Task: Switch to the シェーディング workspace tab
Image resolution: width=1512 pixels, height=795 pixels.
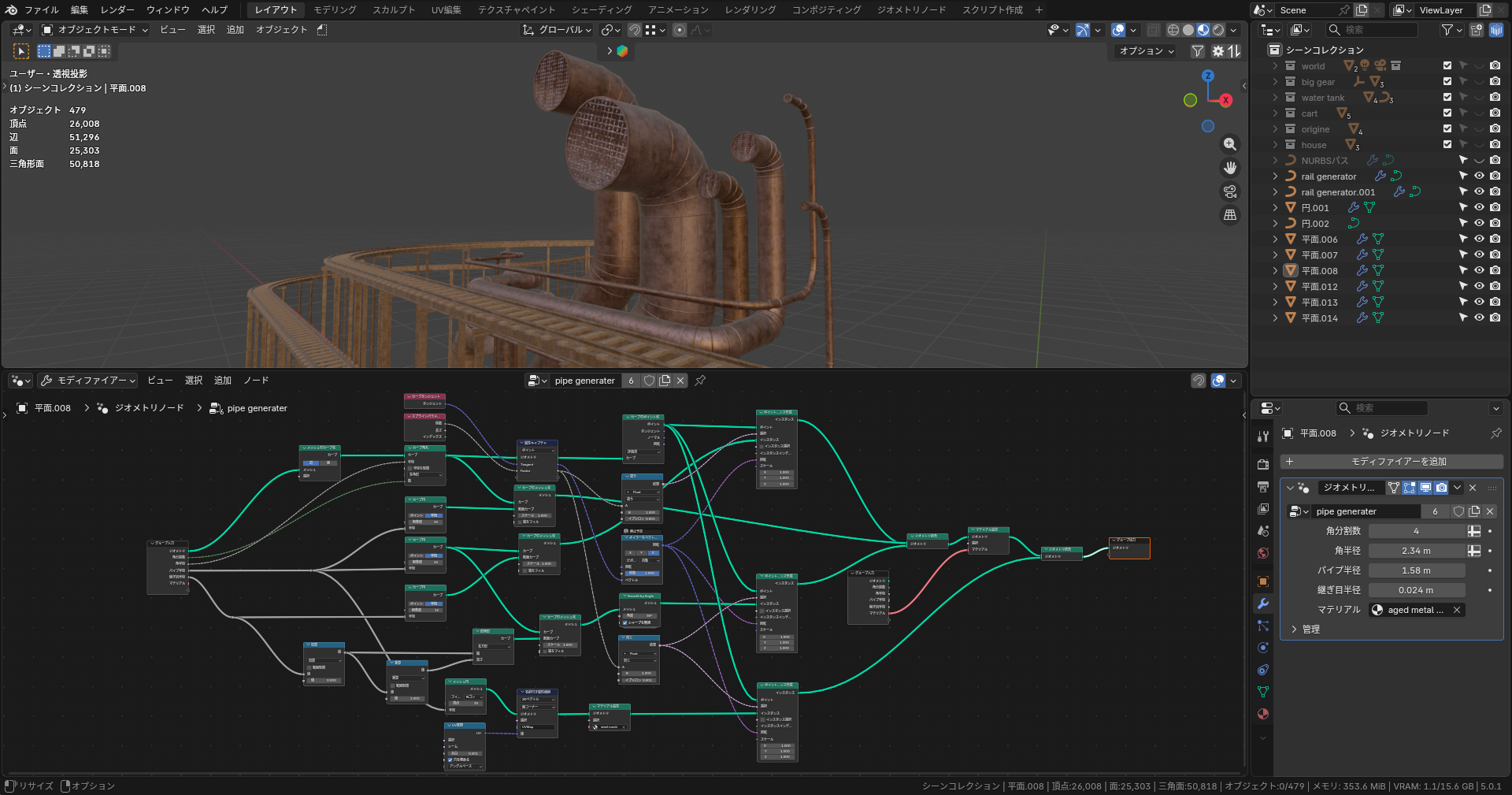Action: click(602, 10)
